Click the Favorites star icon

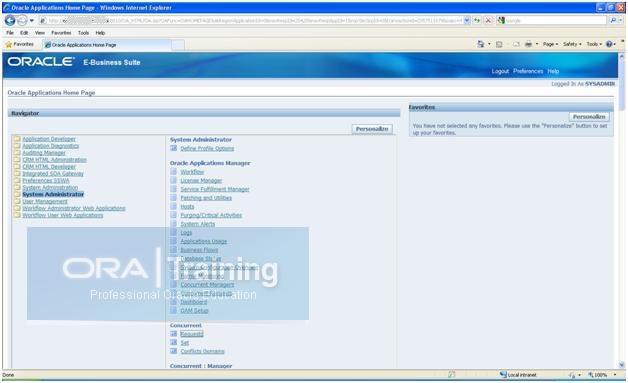tap(9, 44)
